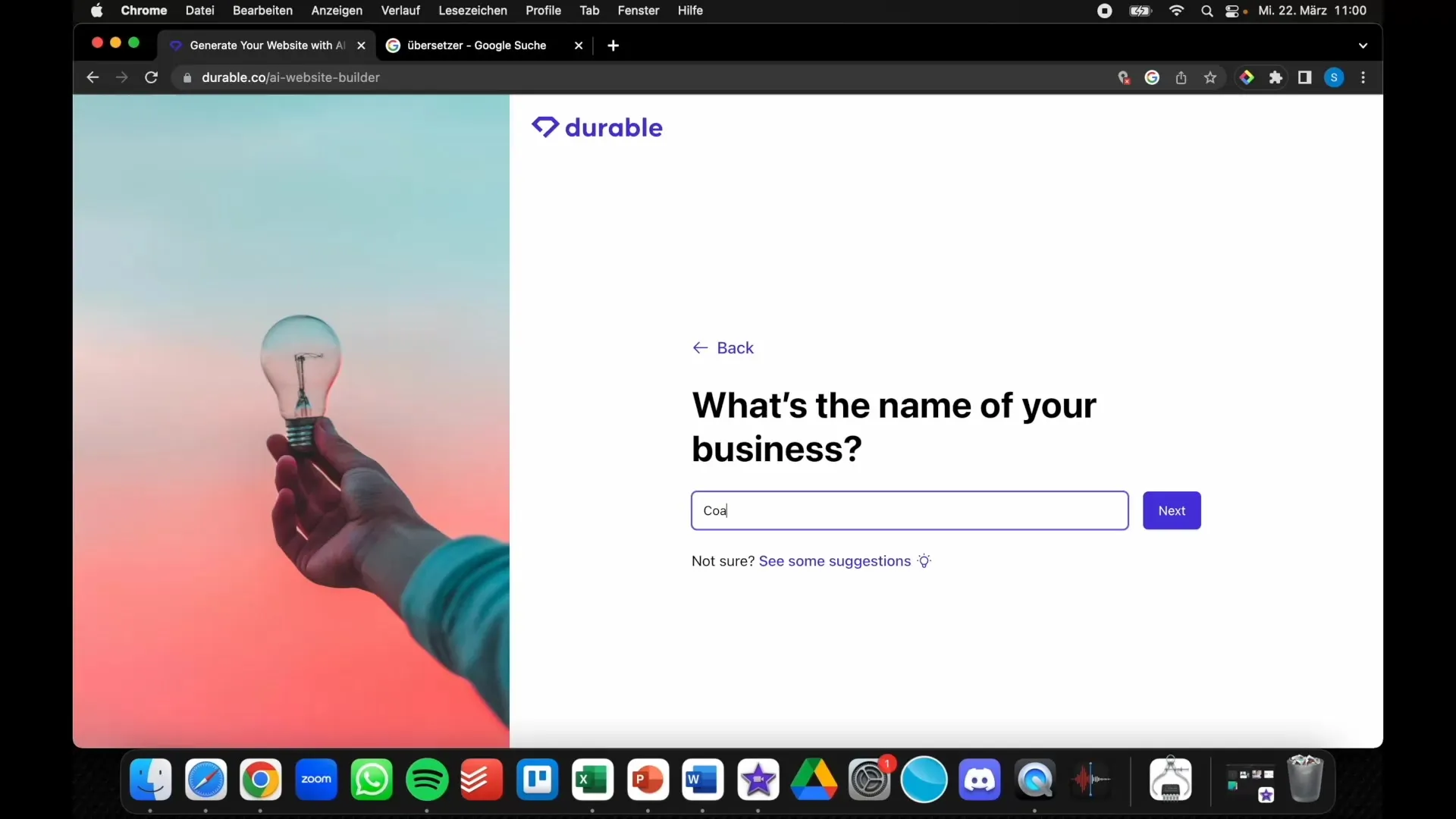1456x819 pixels.
Task: Open the Anzeigen menu
Action: (x=337, y=11)
